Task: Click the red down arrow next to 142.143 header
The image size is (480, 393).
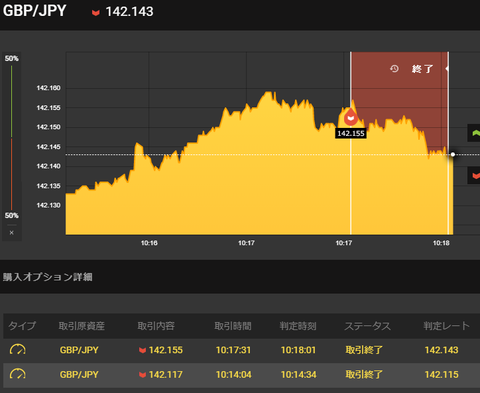Action: [x=96, y=13]
